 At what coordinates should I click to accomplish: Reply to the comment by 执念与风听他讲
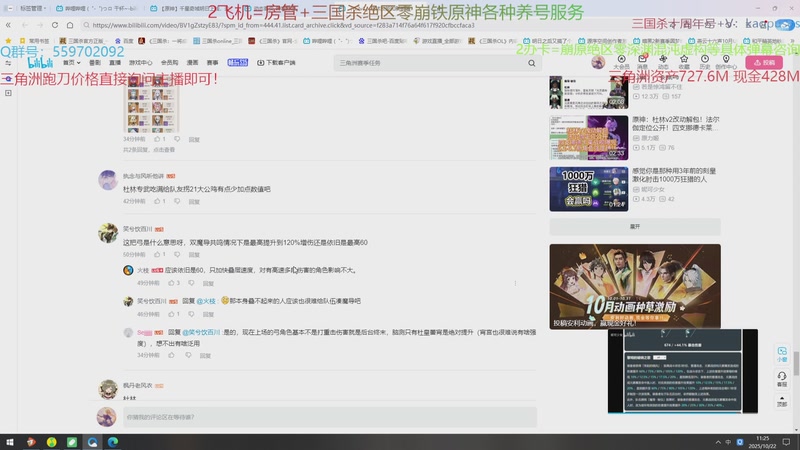point(194,202)
